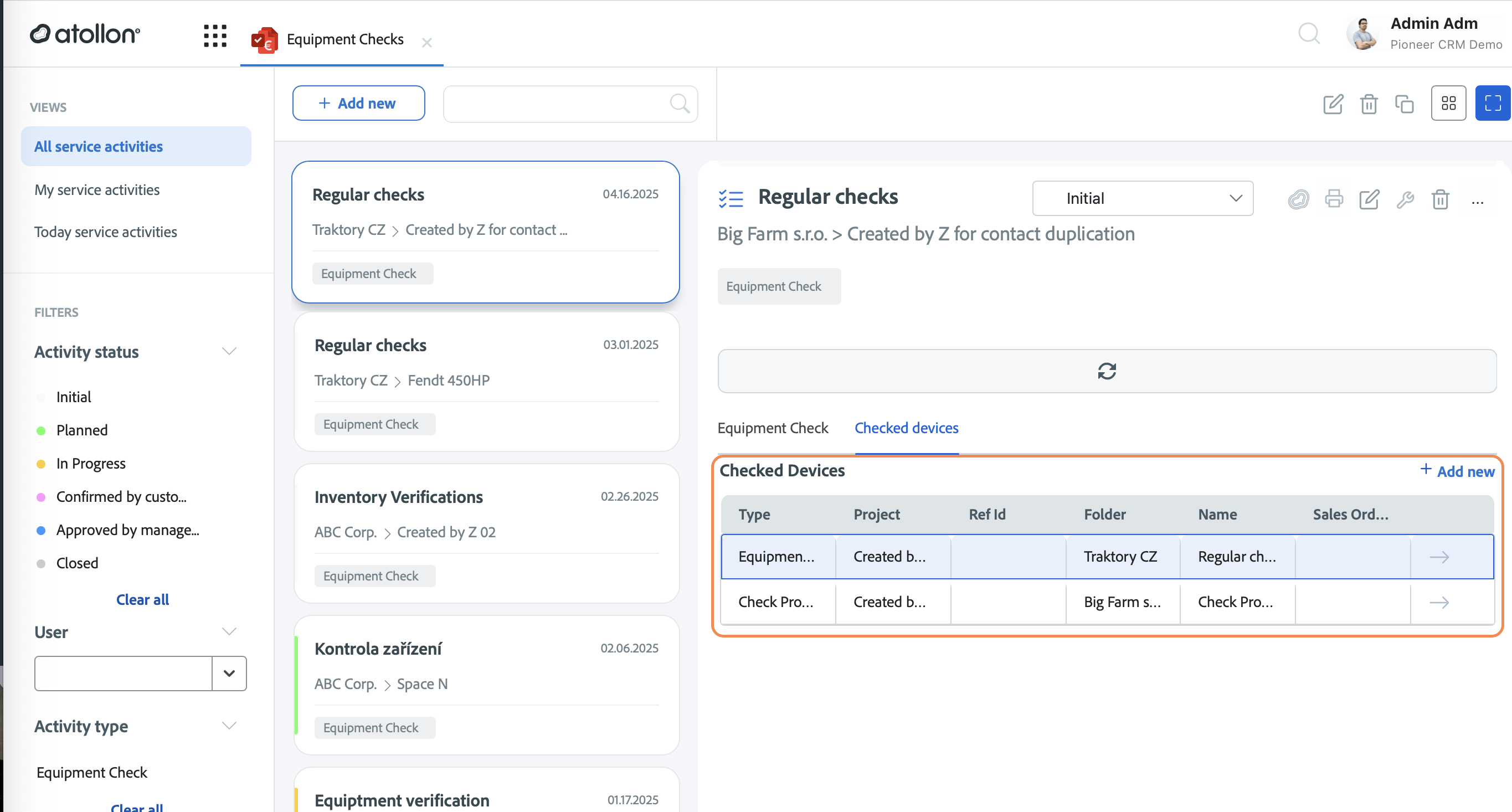Collapse the Activity status filter section
This screenshot has height=812, width=1512.
229,351
